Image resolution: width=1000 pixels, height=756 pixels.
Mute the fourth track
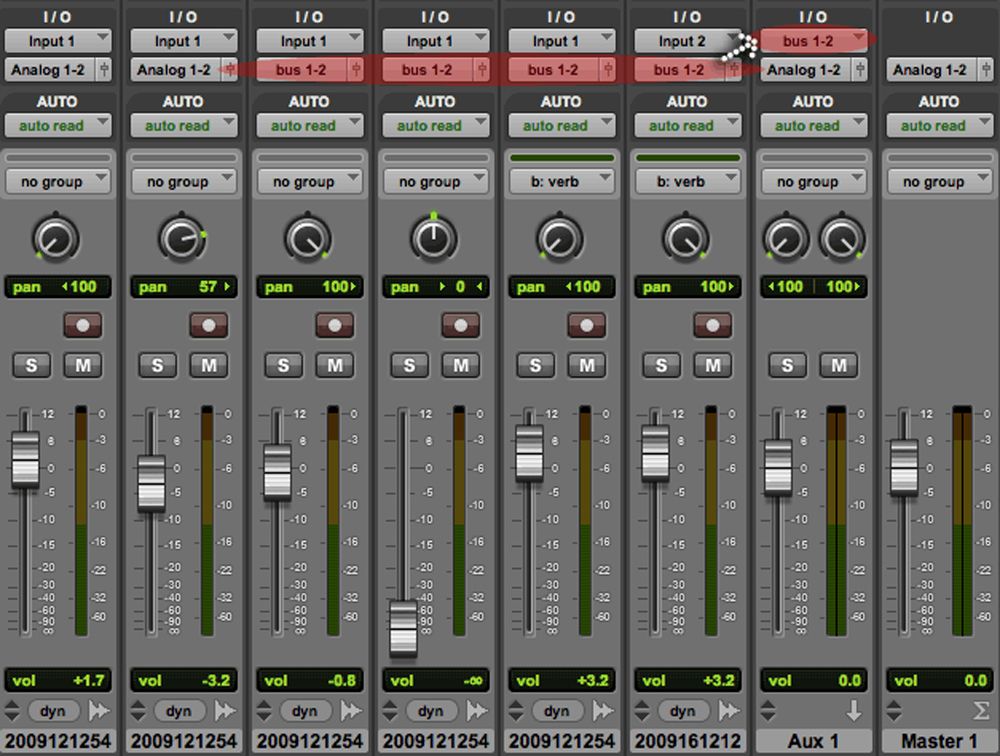point(461,365)
